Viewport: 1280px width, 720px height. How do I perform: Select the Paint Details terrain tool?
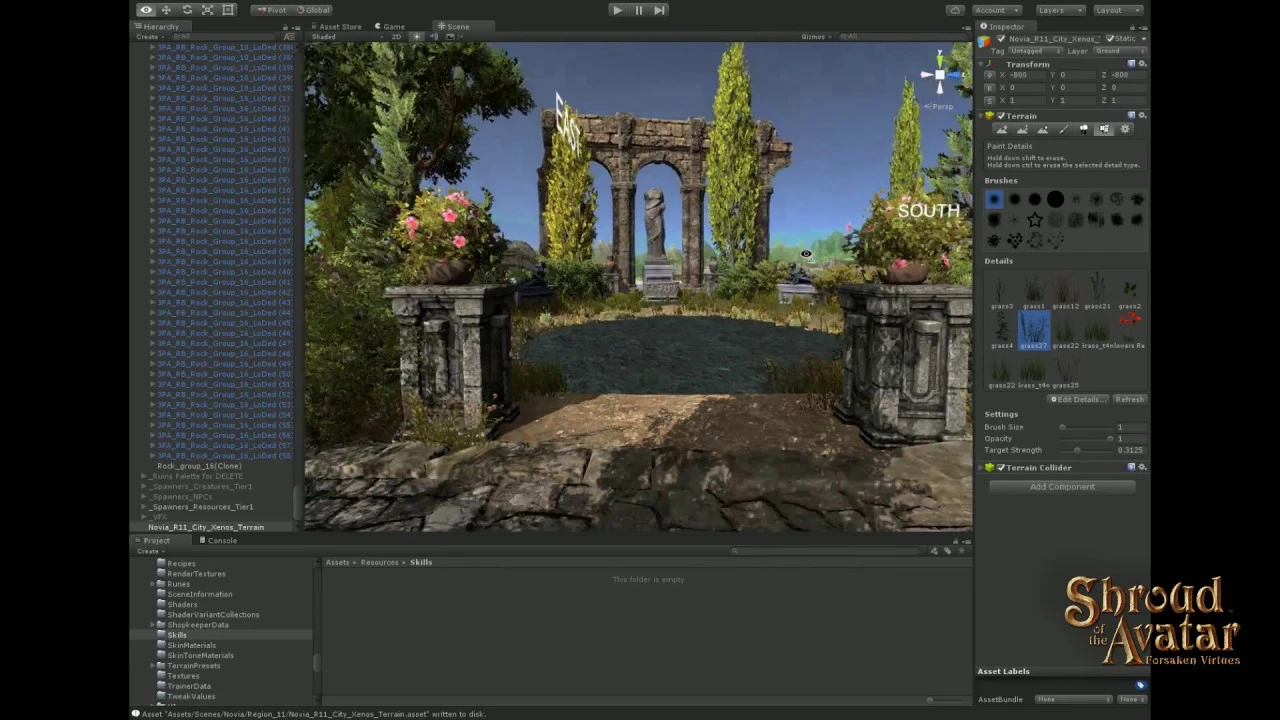pos(1104,130)
